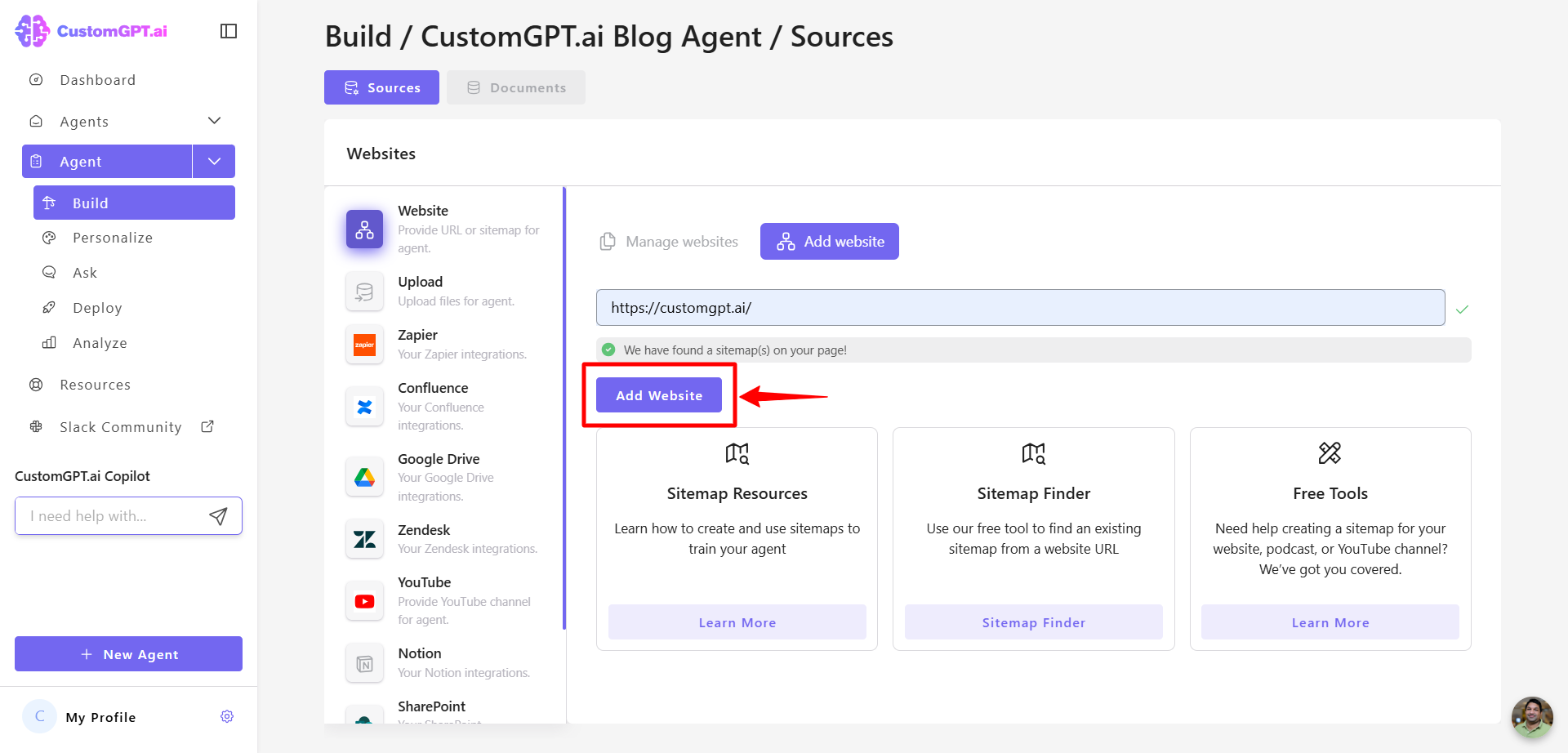Open the Ask section

click(x=85, y=273)
